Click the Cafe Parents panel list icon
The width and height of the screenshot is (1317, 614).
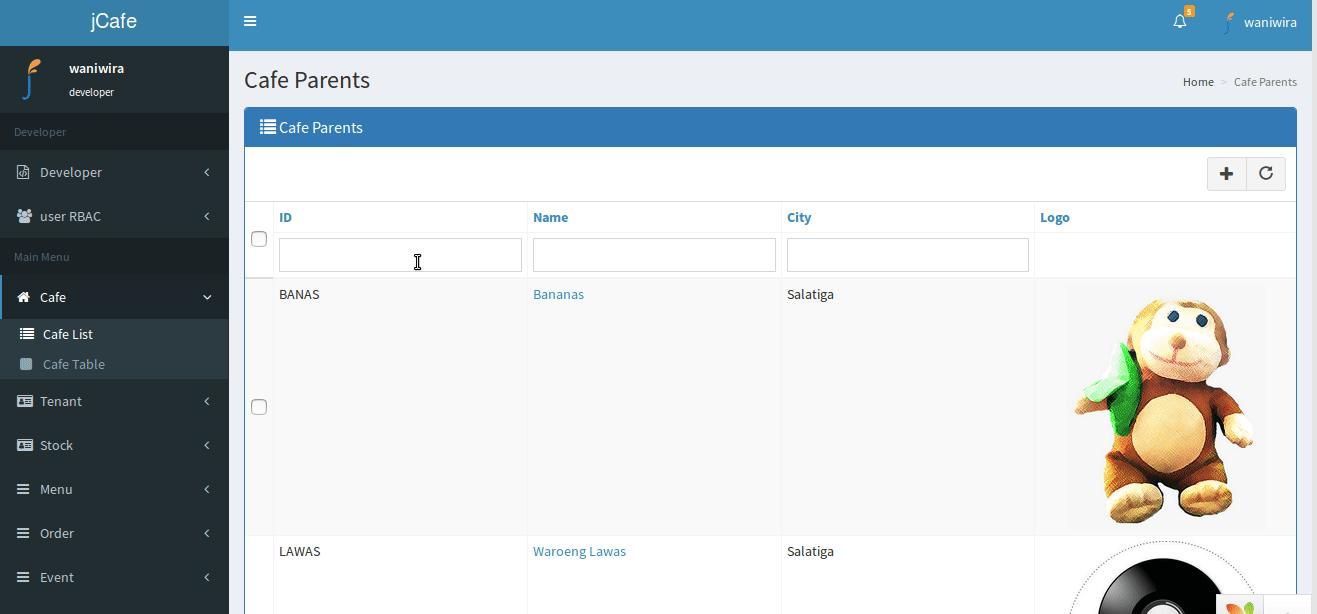point(268,127)
